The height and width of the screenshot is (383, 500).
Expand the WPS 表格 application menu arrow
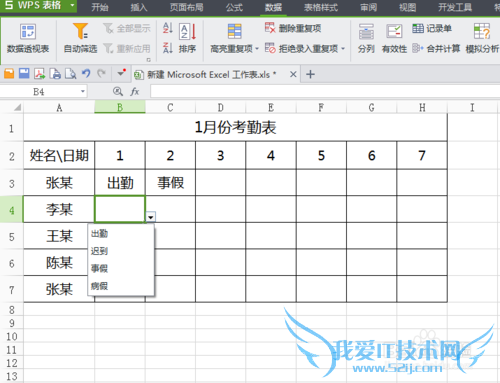(x=72, y=6)
